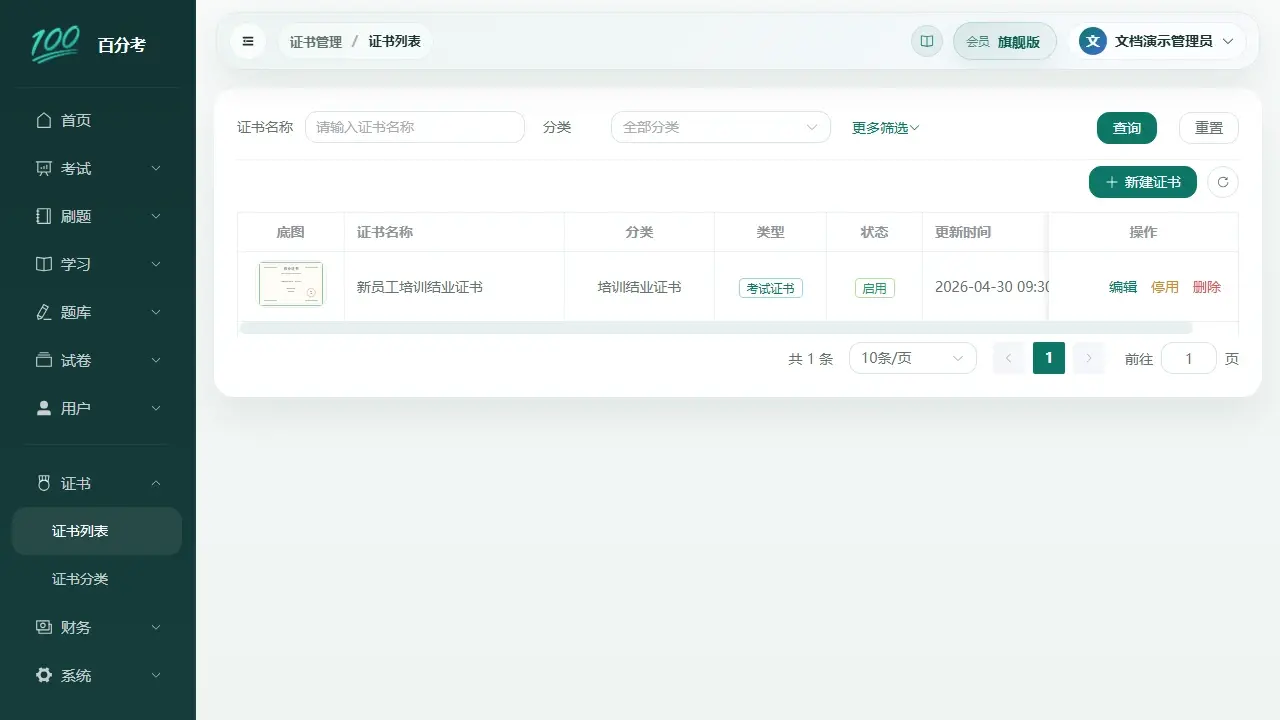Click the 查询 search button
The height and width of the screenshot is (720, 1280).
(x=1127, y=128)
